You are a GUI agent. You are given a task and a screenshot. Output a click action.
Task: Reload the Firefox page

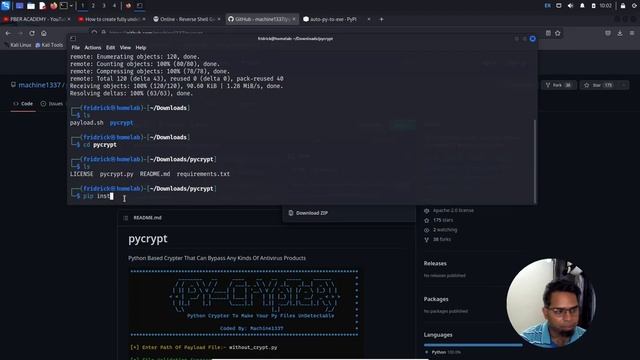click(32, 33)
